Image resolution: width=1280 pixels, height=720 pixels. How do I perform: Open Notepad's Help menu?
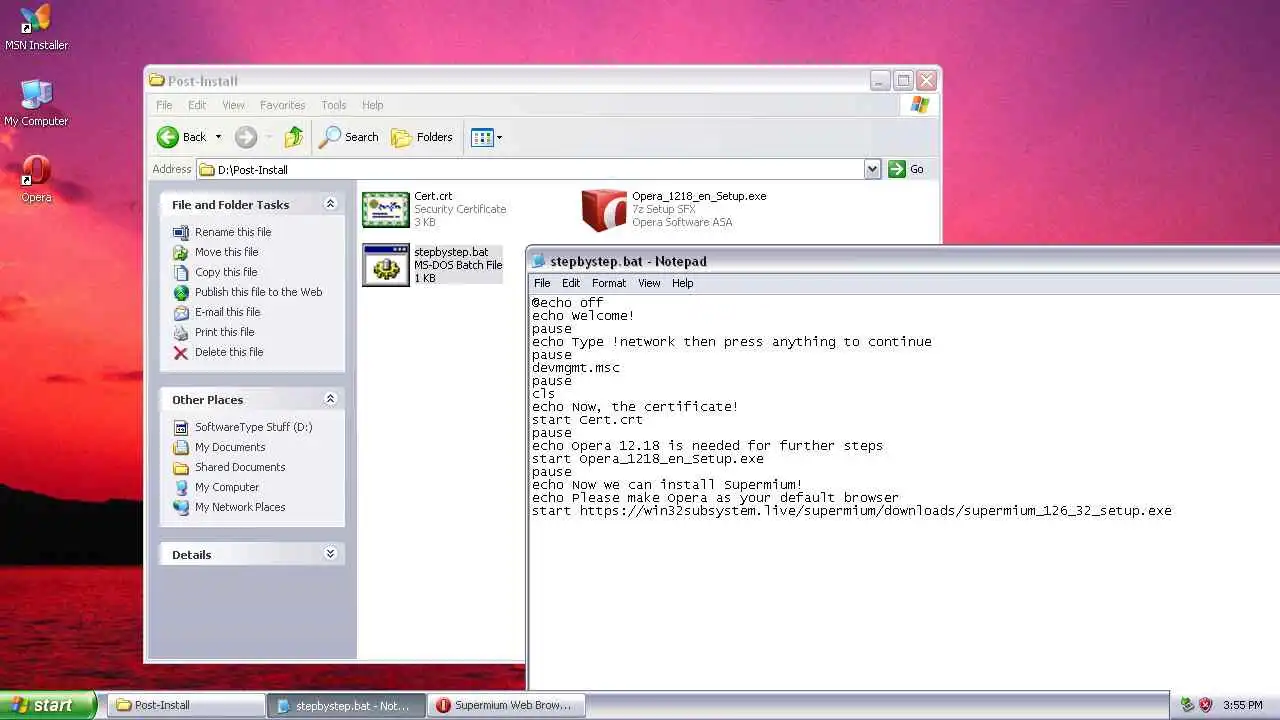coord(683,283)
